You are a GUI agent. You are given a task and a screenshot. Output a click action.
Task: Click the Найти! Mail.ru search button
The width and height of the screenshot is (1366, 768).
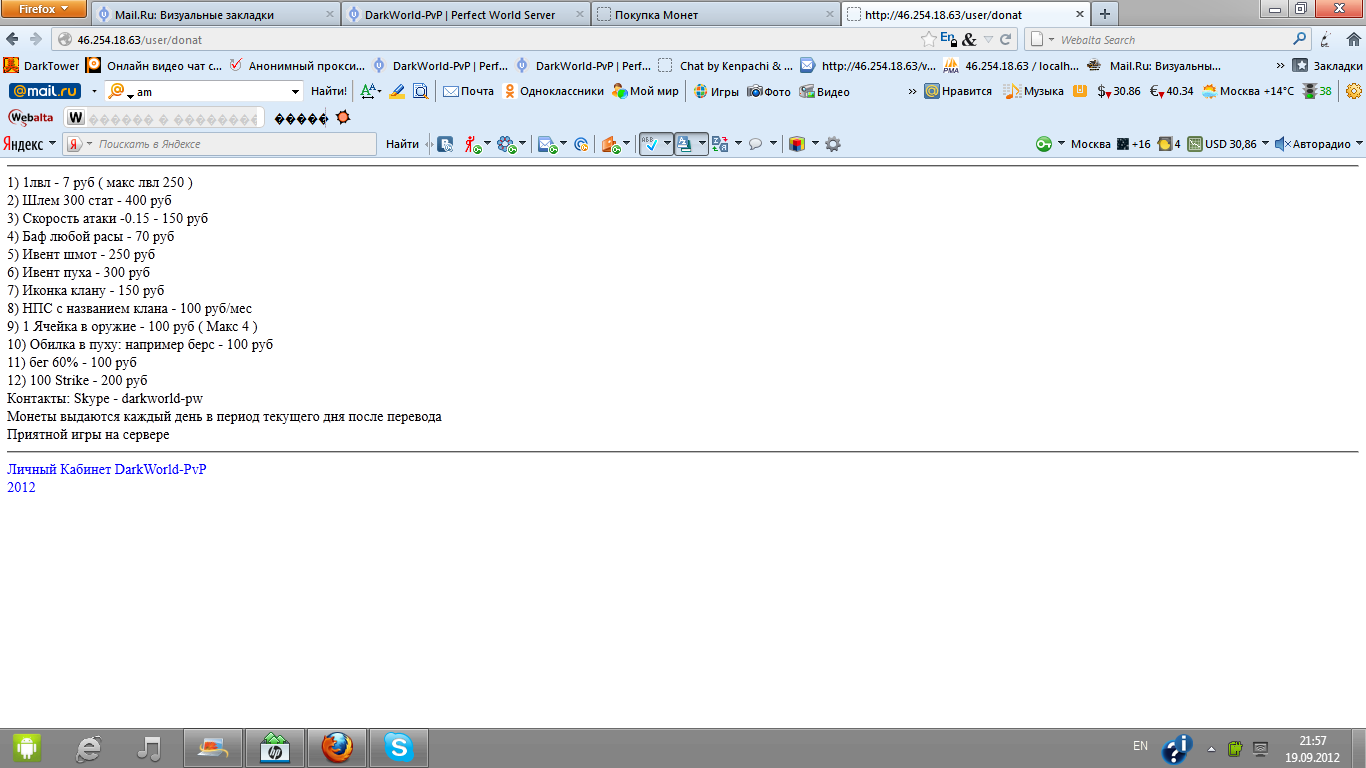tap(329, 91)
